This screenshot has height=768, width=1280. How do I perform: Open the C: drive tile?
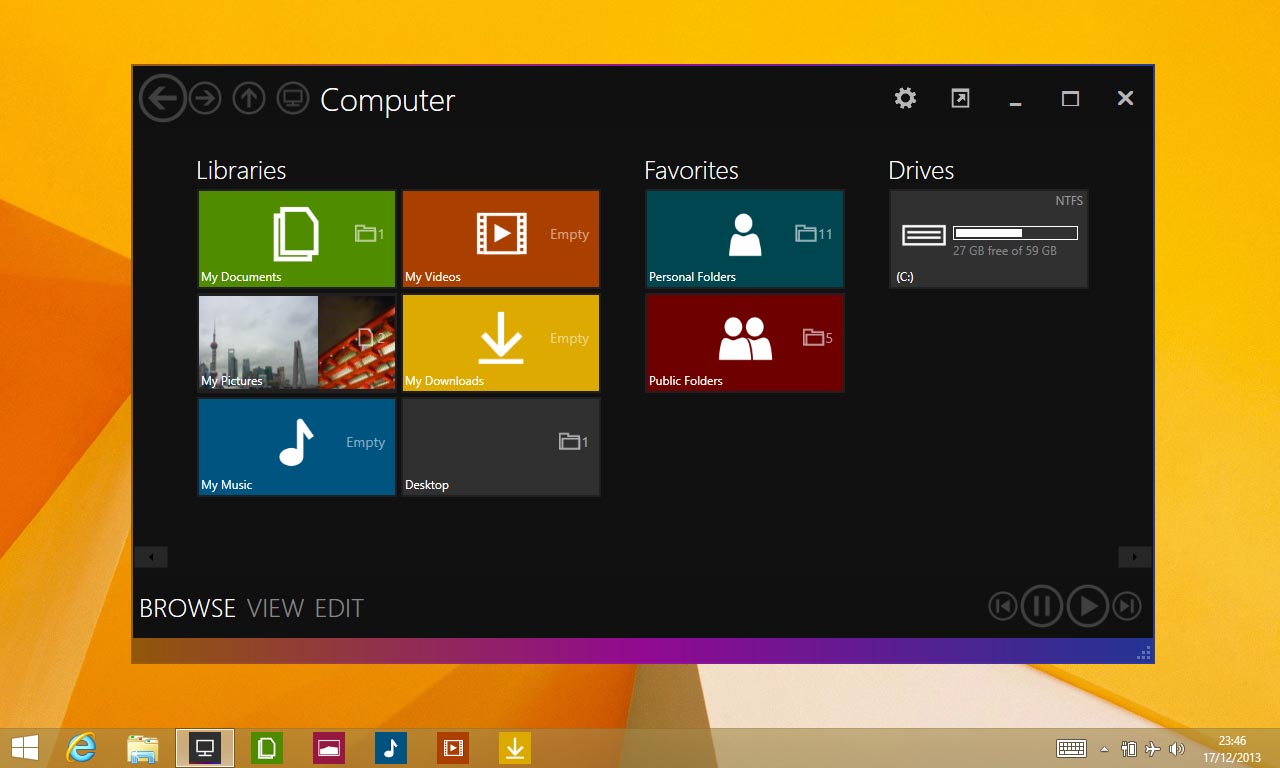989,239
